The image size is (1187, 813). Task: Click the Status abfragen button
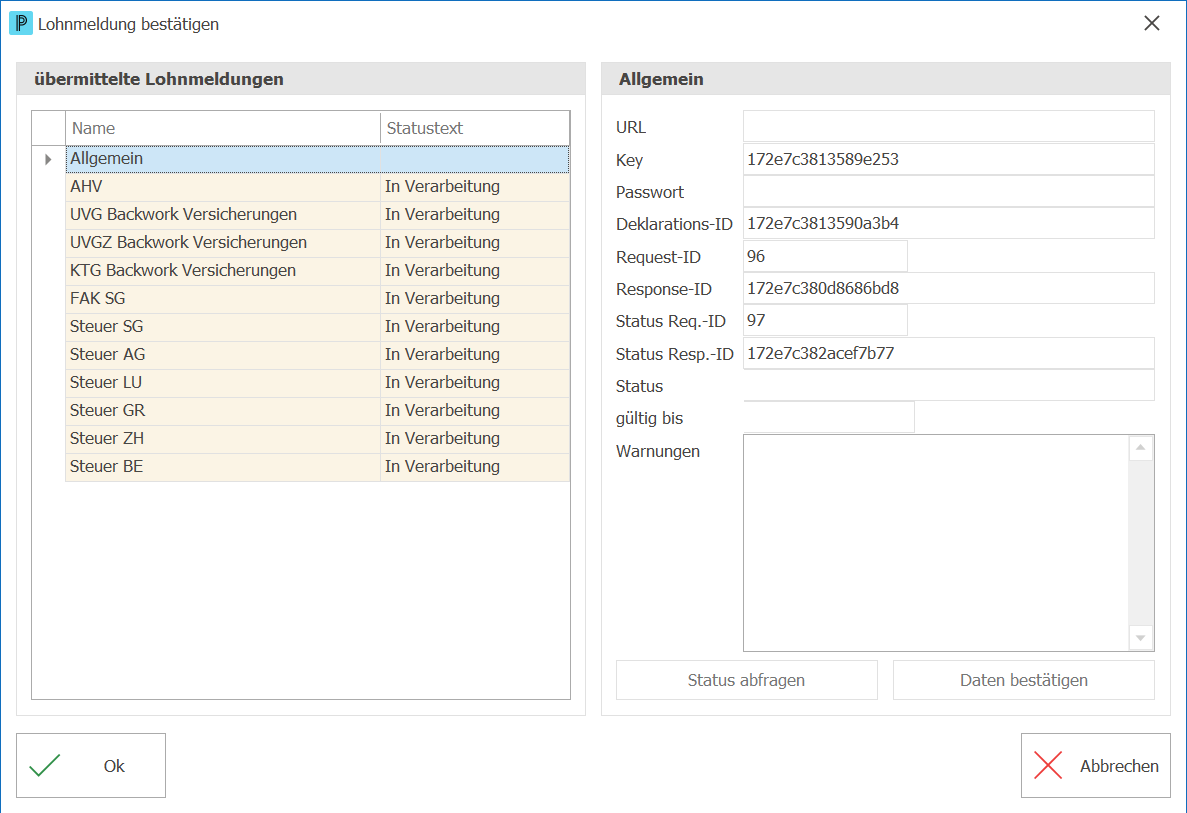click(x=746, y=680)
